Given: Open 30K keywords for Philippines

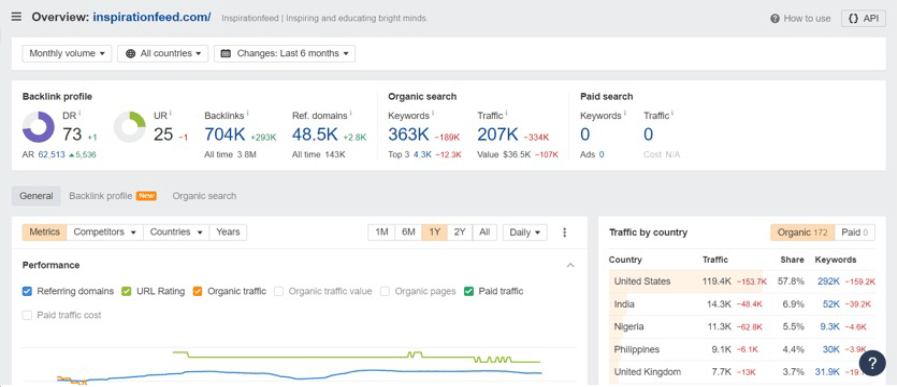Looking at the screenshot, I should click(831, 349).
